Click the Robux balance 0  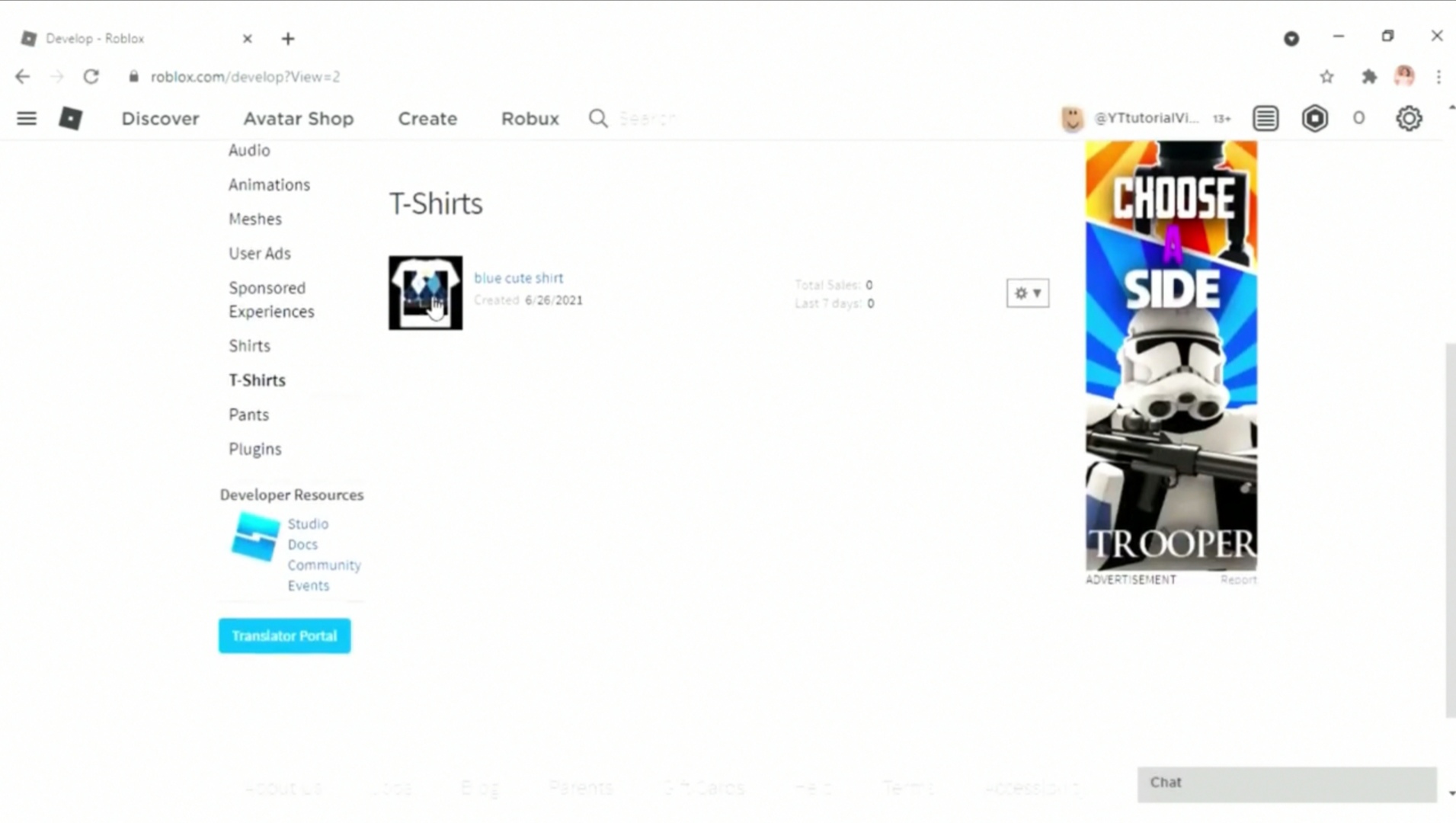1358,118
